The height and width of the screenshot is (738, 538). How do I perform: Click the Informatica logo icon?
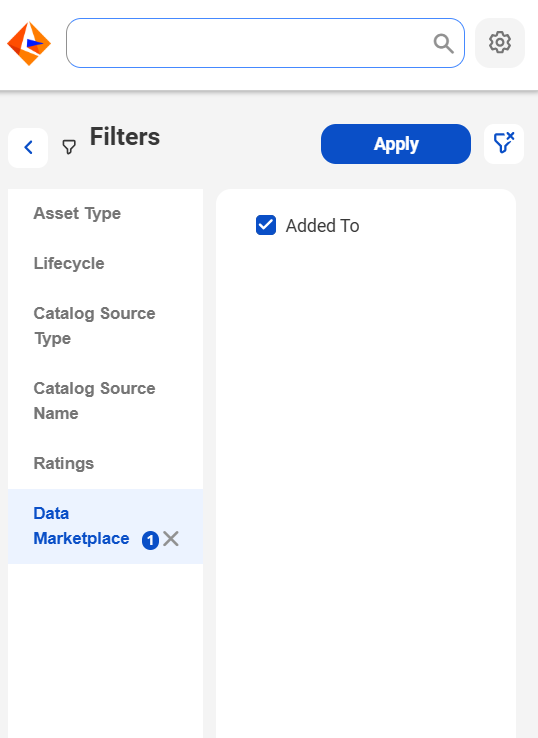pos(29,43)
